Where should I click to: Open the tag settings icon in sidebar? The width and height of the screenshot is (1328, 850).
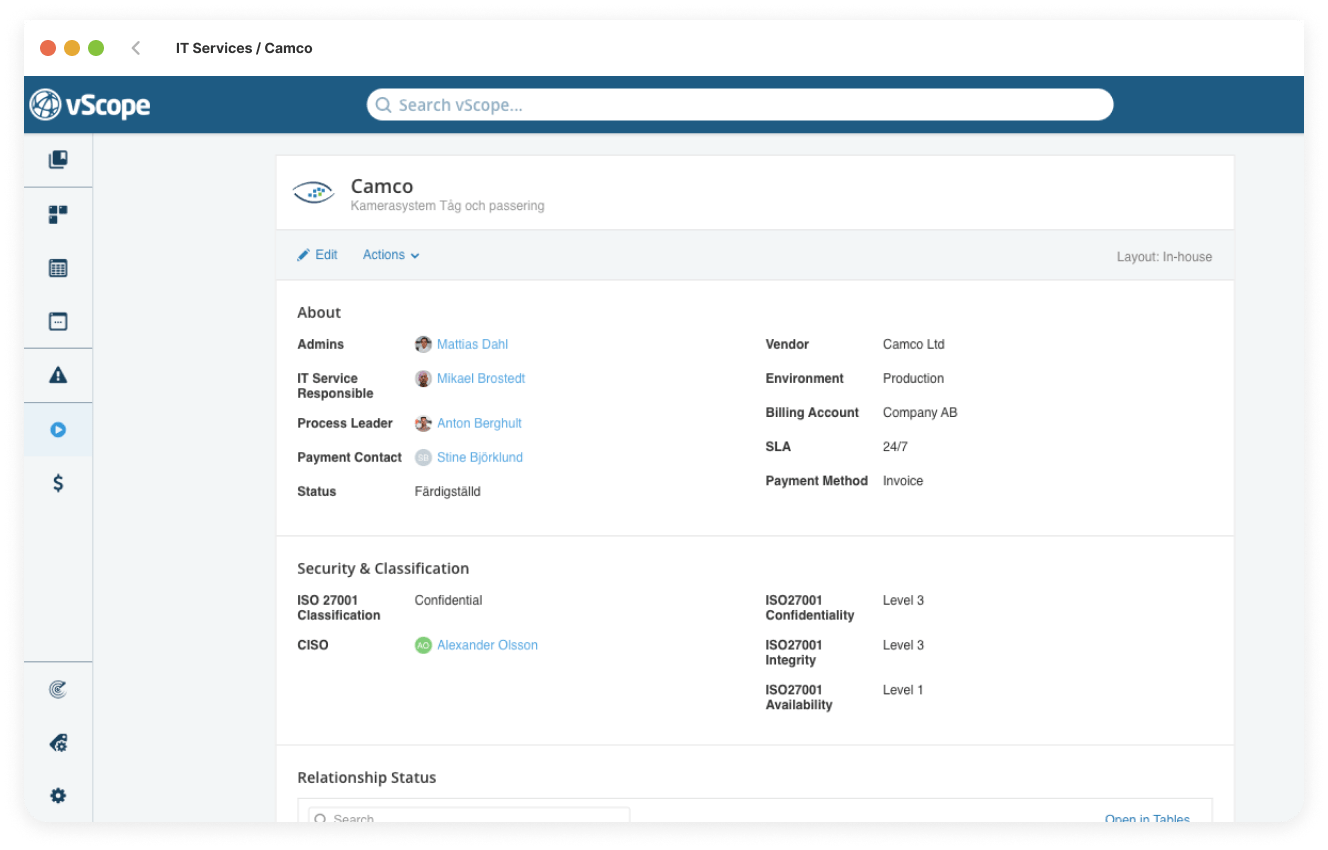58,743
